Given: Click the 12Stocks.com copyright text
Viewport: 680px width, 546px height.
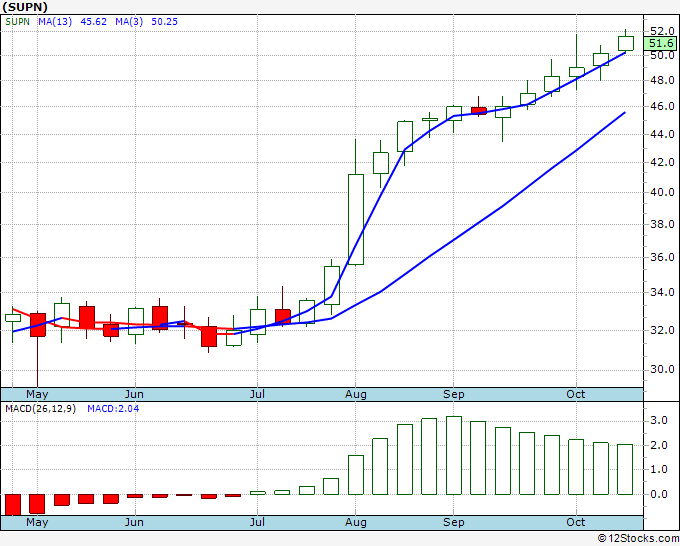Looking at the screenshot, I should pyautogui.click(x=638, y=539).
